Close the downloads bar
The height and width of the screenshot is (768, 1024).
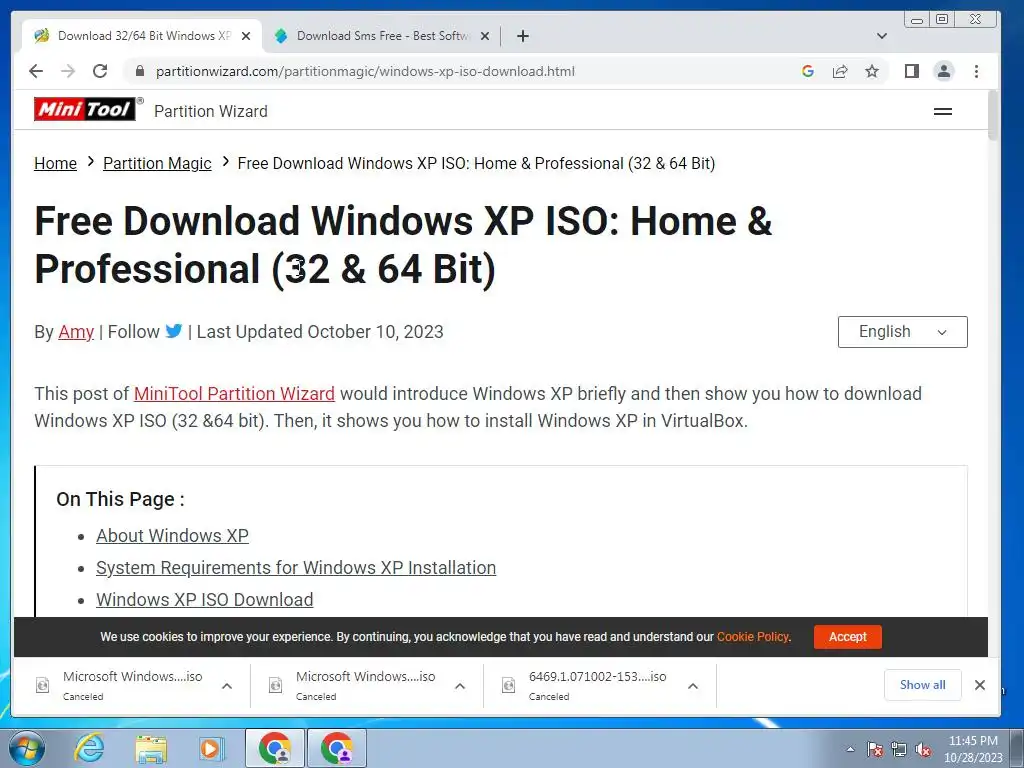(980, 685)
